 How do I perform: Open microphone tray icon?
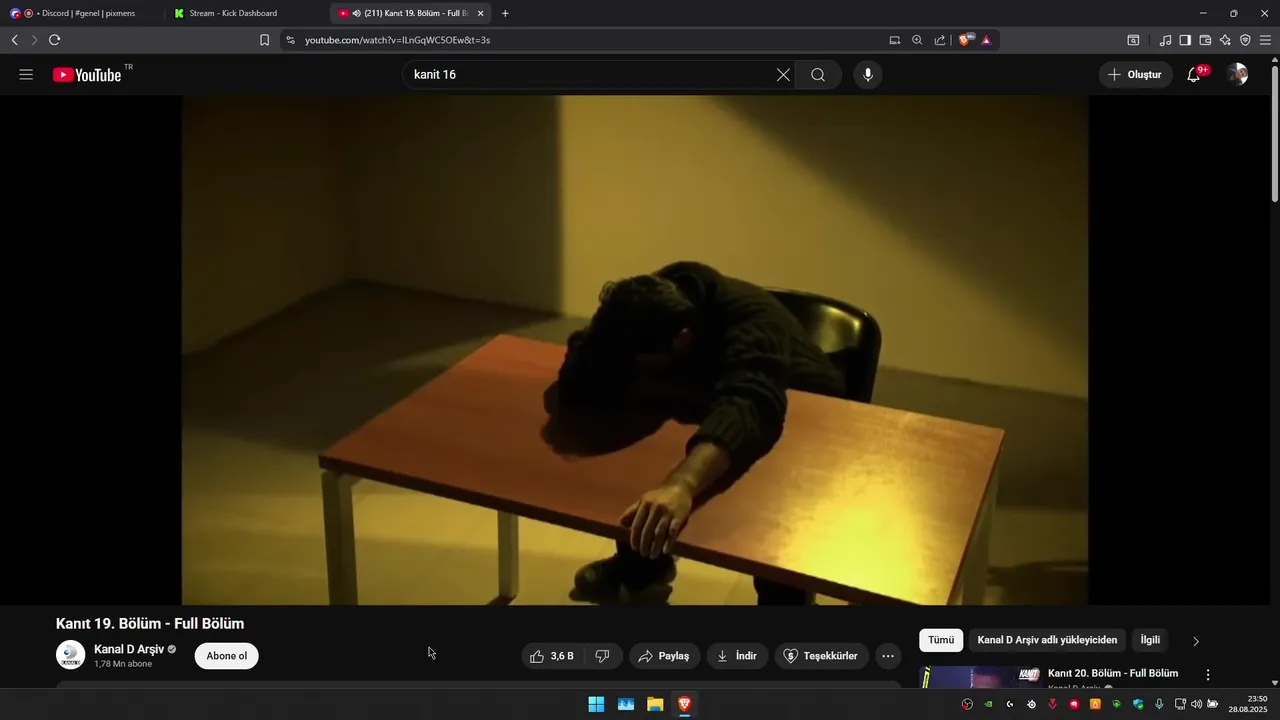point(1159,704)
